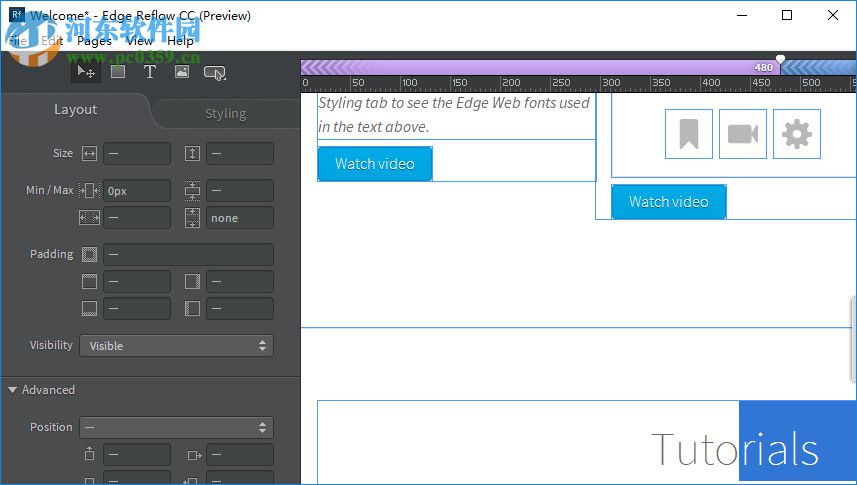This screenshot has width=857, height=485.
Task: Click the bottom padding input field
Action: point(137,308)
